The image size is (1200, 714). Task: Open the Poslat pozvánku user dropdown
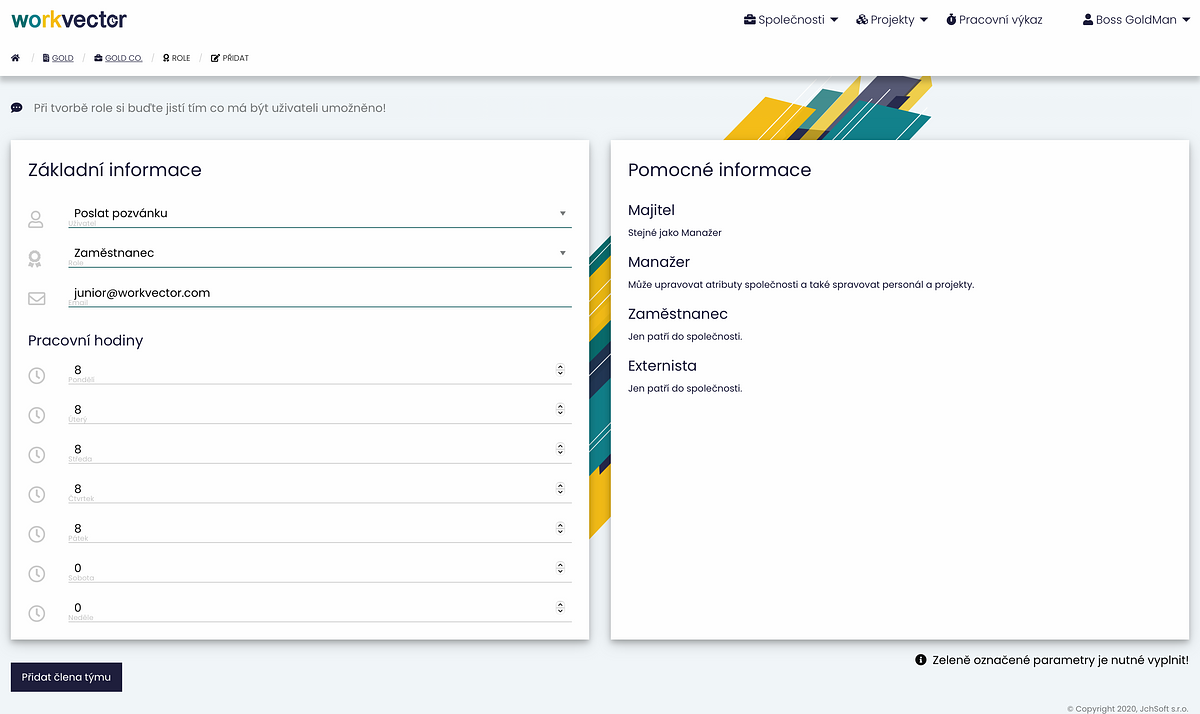(320, 213)
